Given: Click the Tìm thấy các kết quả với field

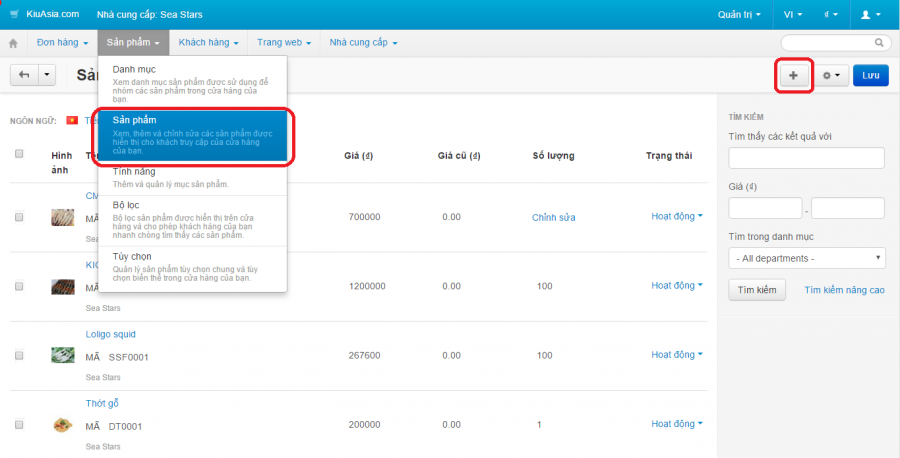Looking at the screenshot, I should click(806, 158).
